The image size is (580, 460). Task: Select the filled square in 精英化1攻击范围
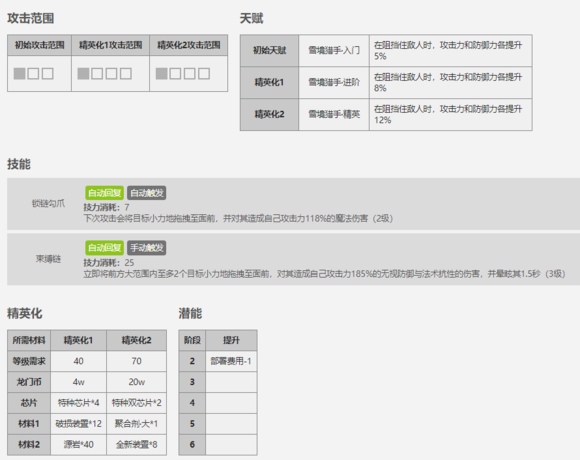pyautogui.click(x=83, y=74)
